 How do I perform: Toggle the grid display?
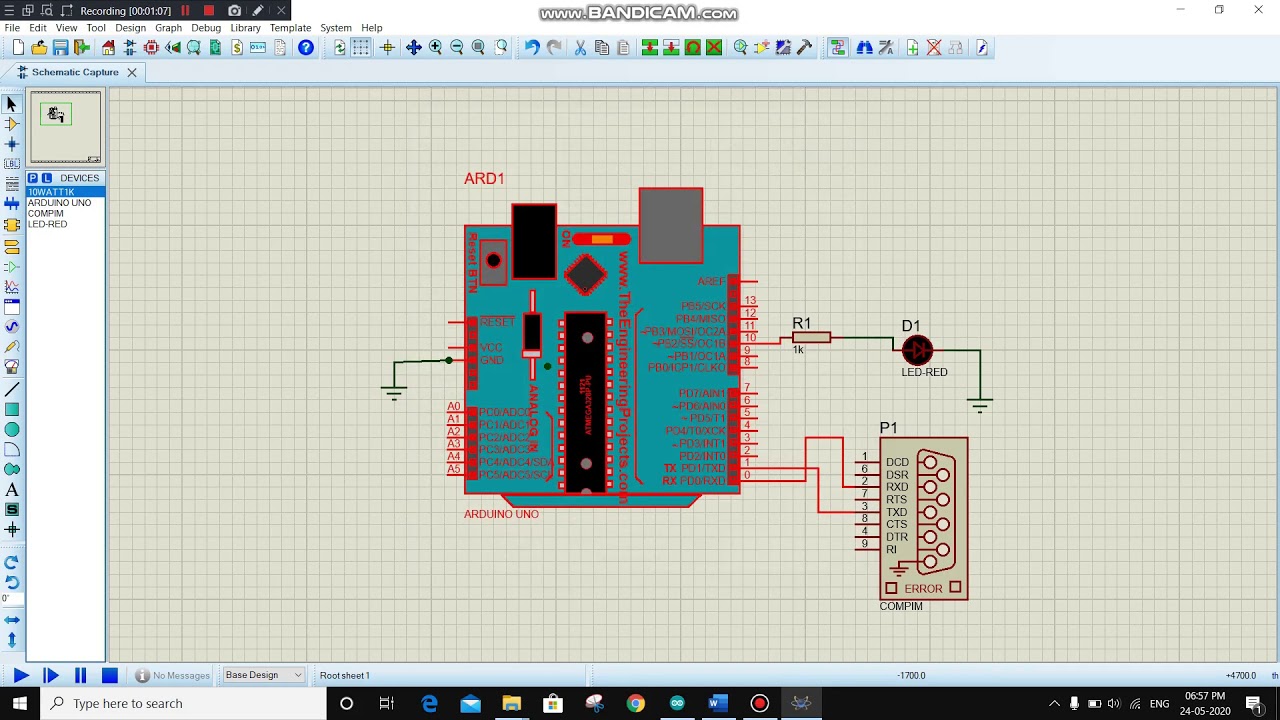[361, 48]
